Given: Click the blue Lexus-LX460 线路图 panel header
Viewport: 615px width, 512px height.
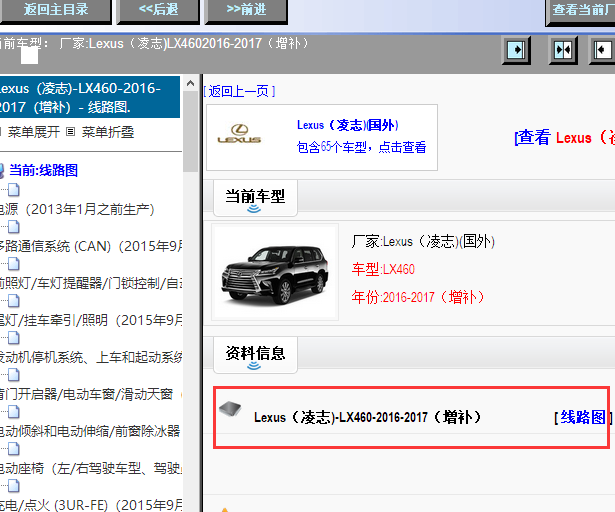Looking at the screenshot, I should [90, 97].
